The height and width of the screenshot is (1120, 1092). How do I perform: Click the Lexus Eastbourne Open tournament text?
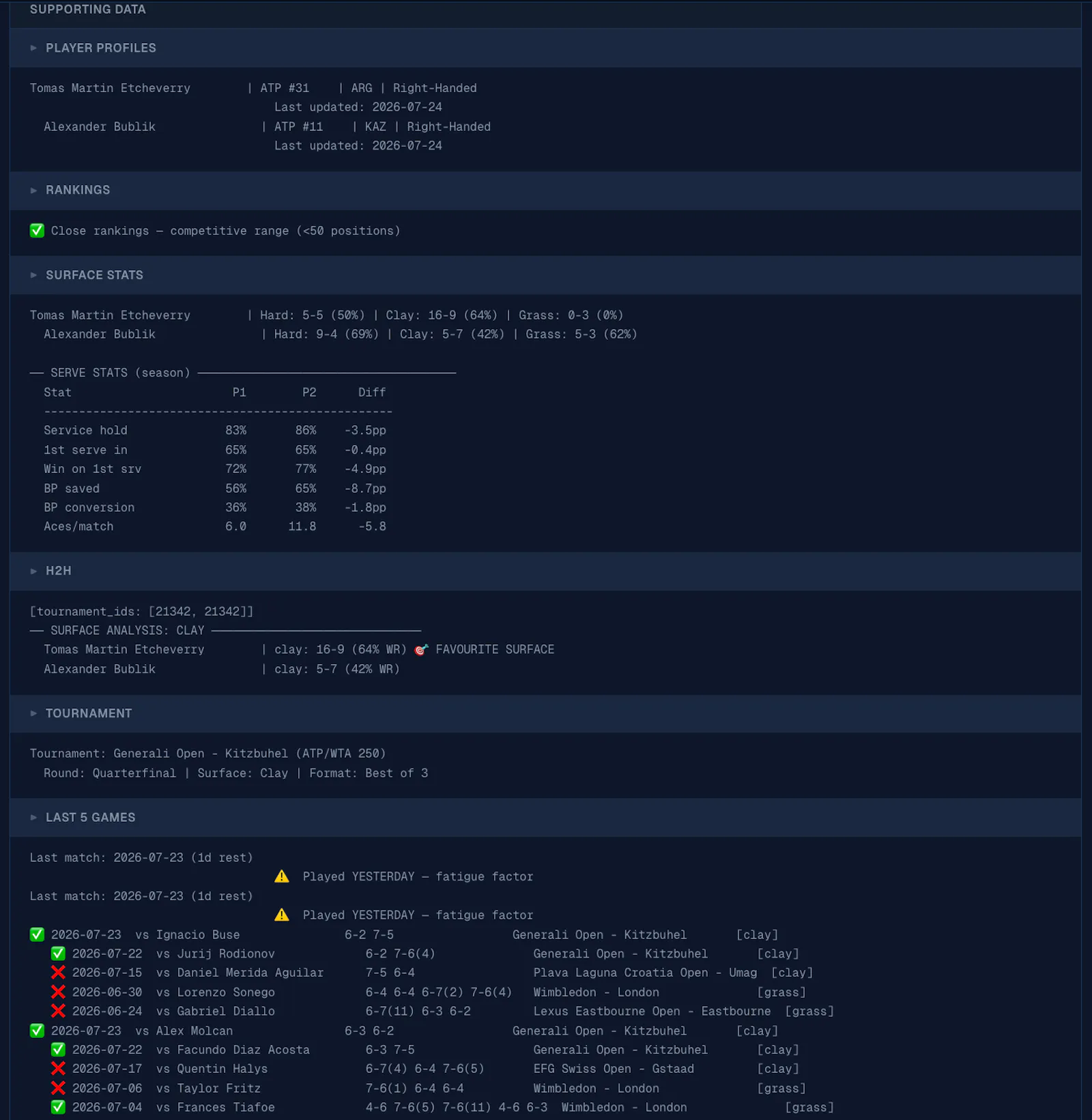pyautogui.click(x=652, y=1011)
